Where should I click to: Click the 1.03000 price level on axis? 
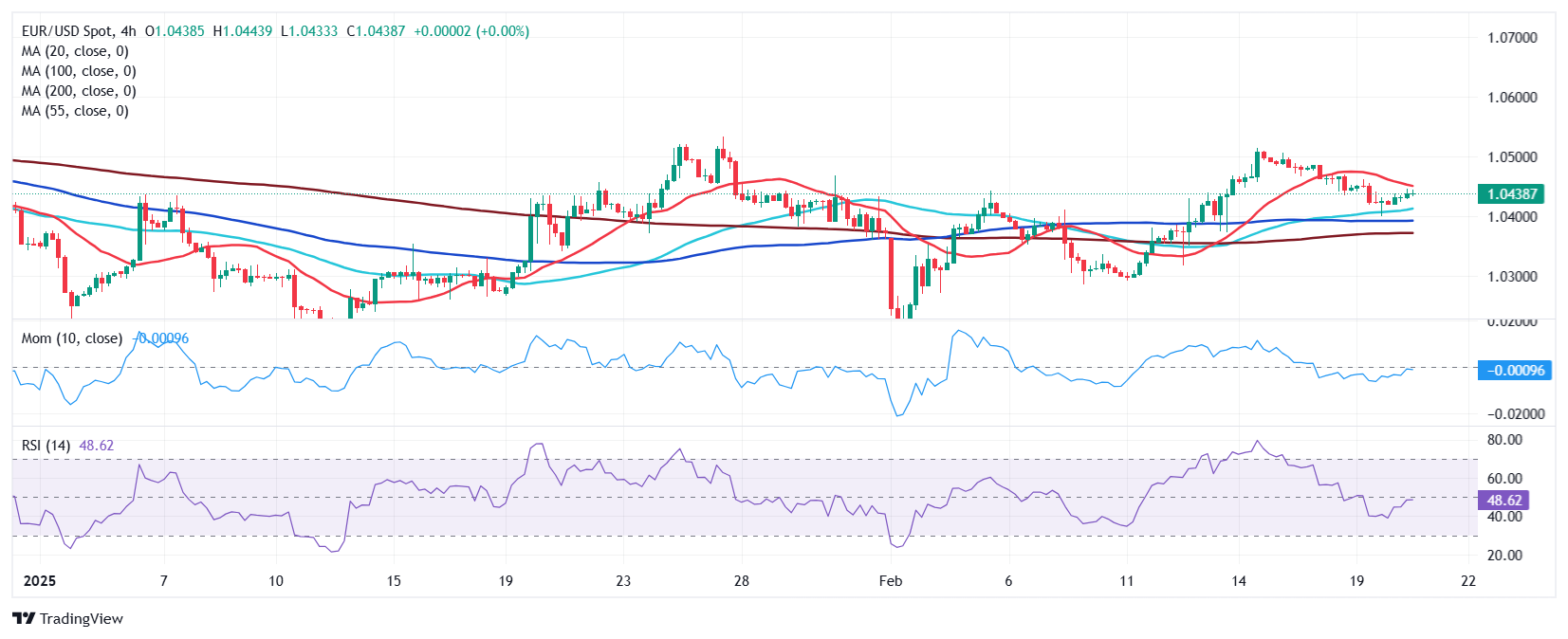(1512, 277)
